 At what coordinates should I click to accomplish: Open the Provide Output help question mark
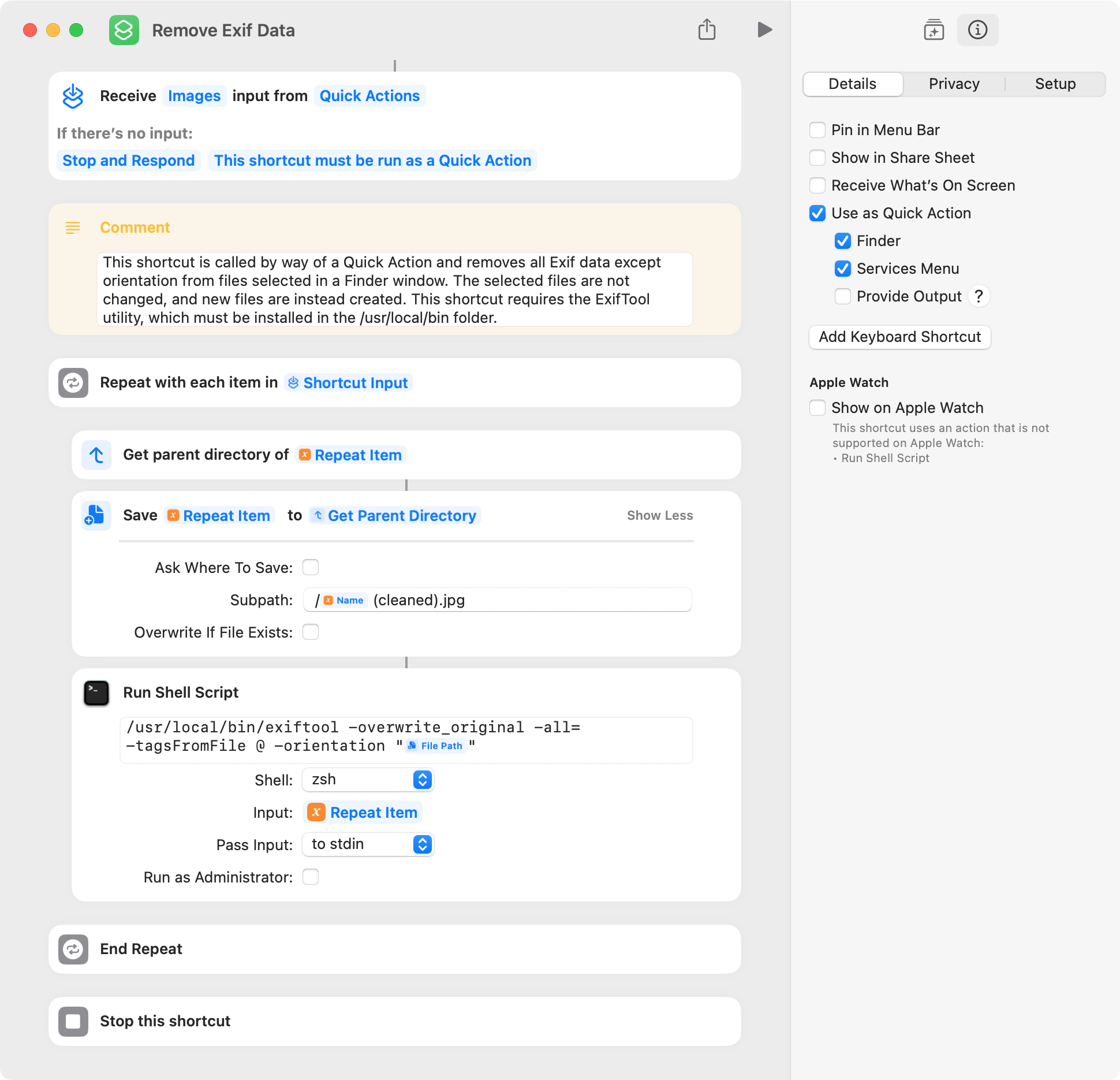click(979, 296)
